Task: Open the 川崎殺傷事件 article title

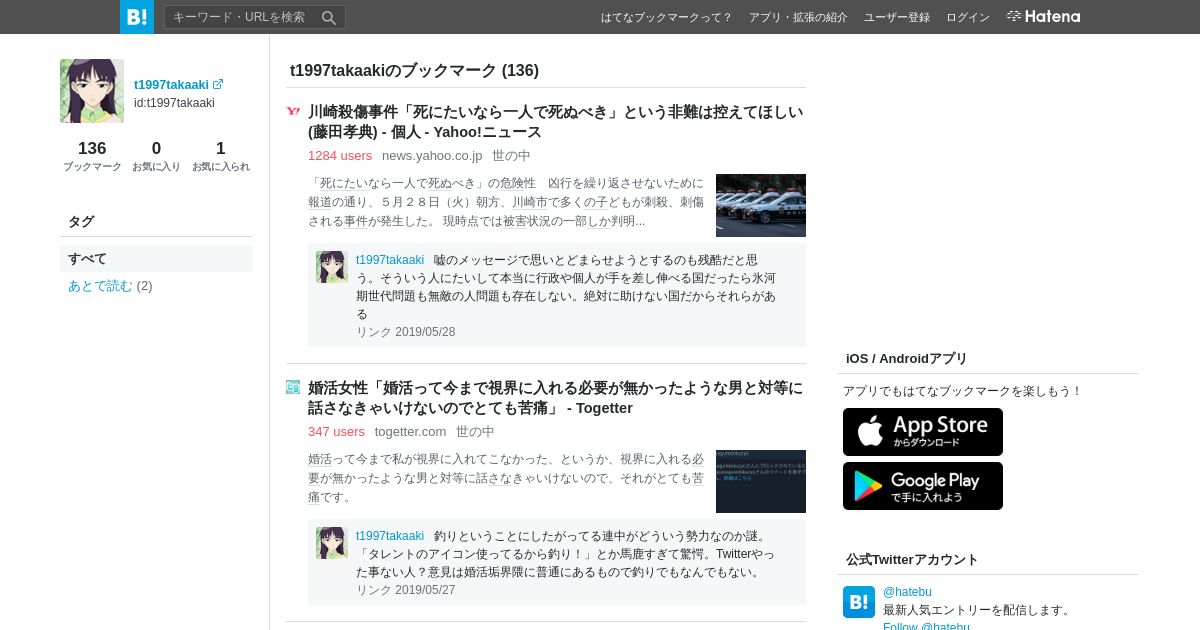Action: pos(555,122)
